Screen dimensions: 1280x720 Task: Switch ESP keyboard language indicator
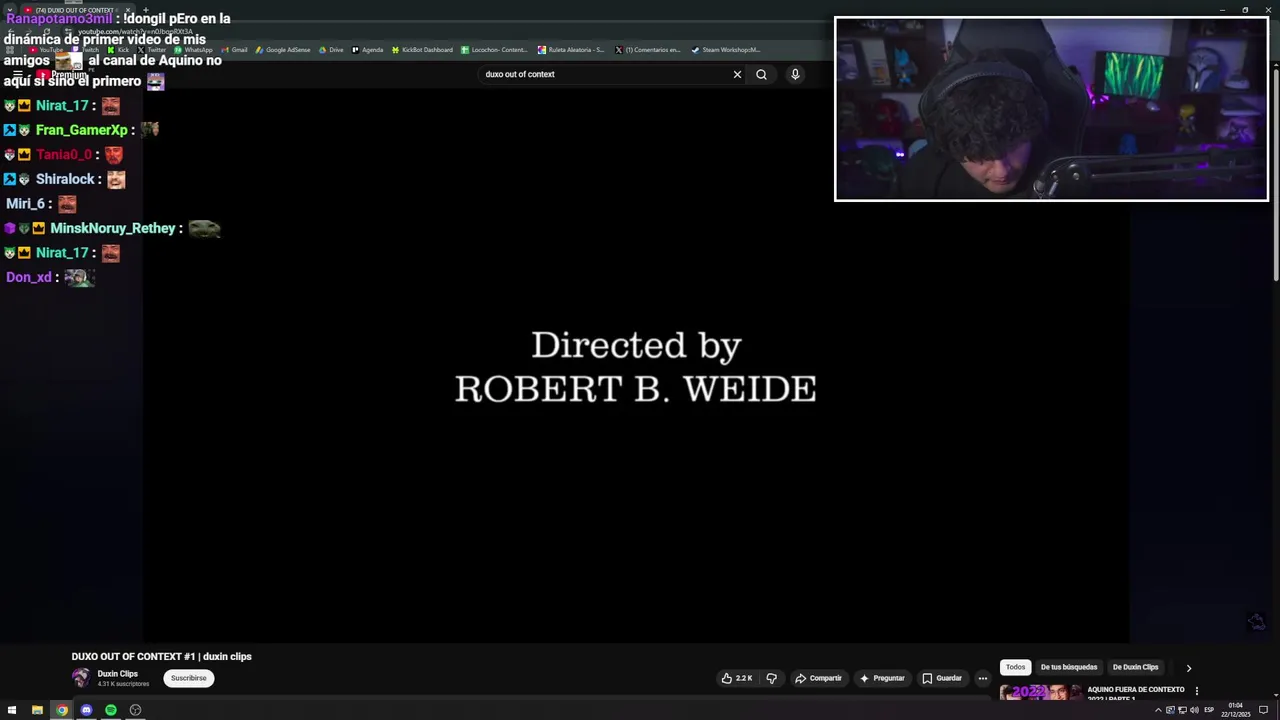pos(1208,710)
